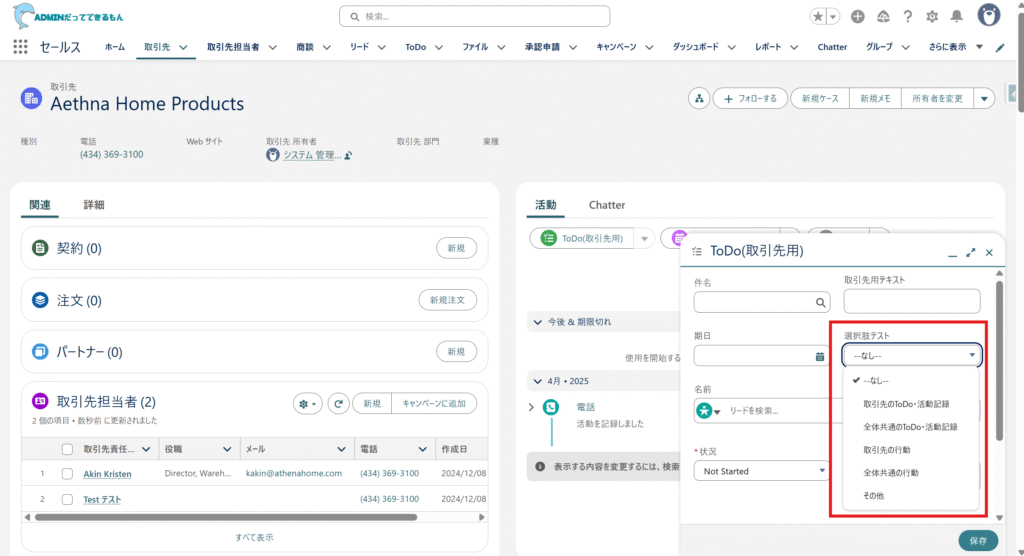Click the global create plus icon
Image resolution: width=1024 pixels, height=556 pixels.
(x=857, y=17)
